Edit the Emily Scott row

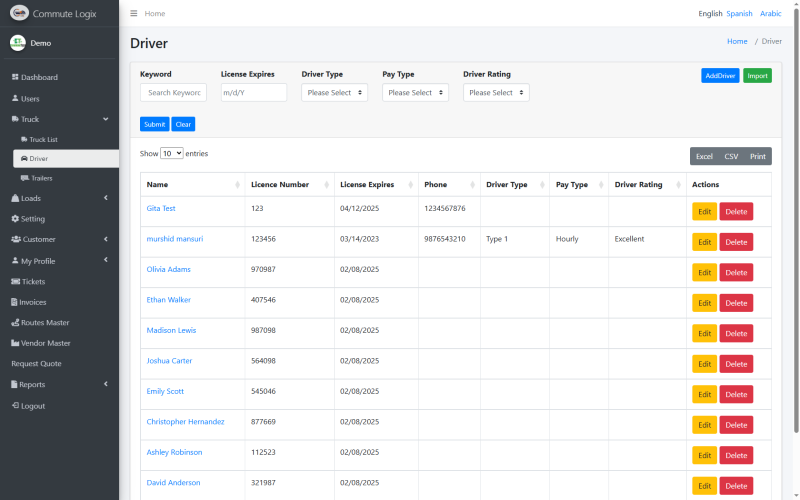click(x=705, y=394)
